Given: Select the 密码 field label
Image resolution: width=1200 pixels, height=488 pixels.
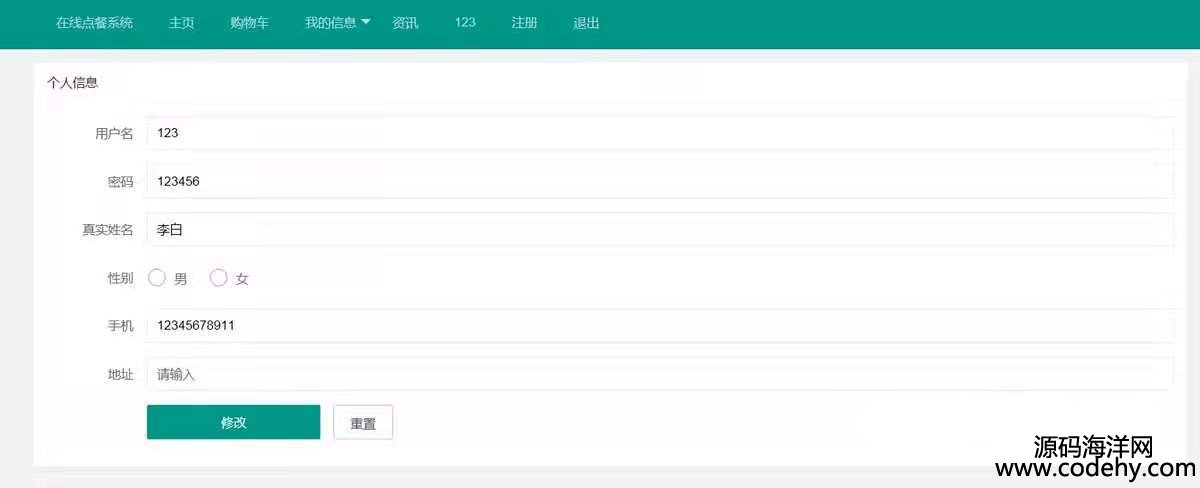Looking at the screenshot, I should [120, 182].
